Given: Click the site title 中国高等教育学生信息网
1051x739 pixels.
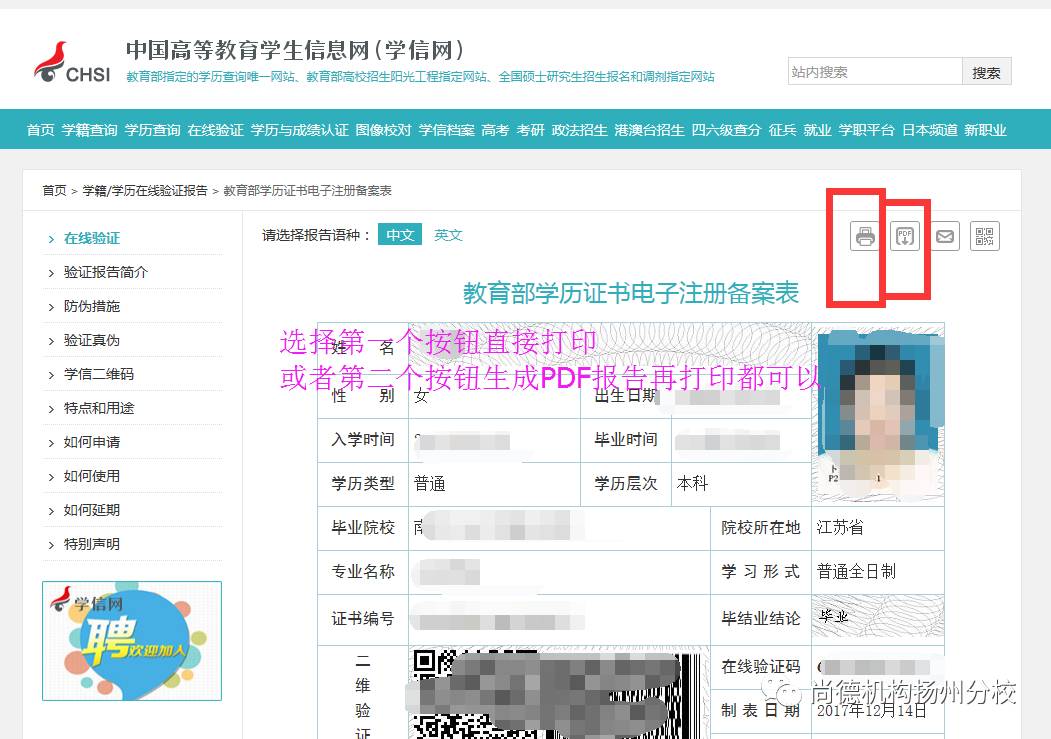Looking at the screenshot, I should pos(295,50).
